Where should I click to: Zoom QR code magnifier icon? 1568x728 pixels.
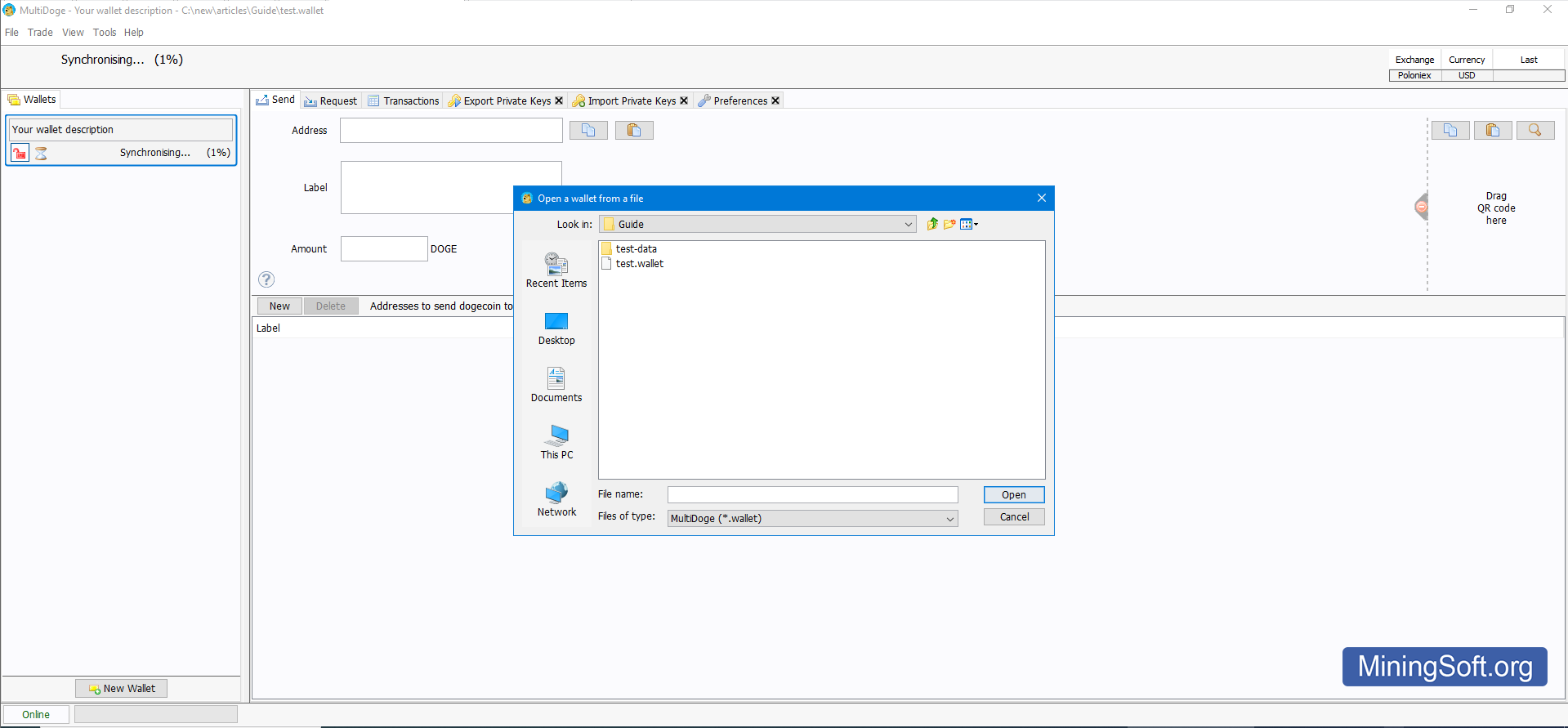tap(1535, 130)
